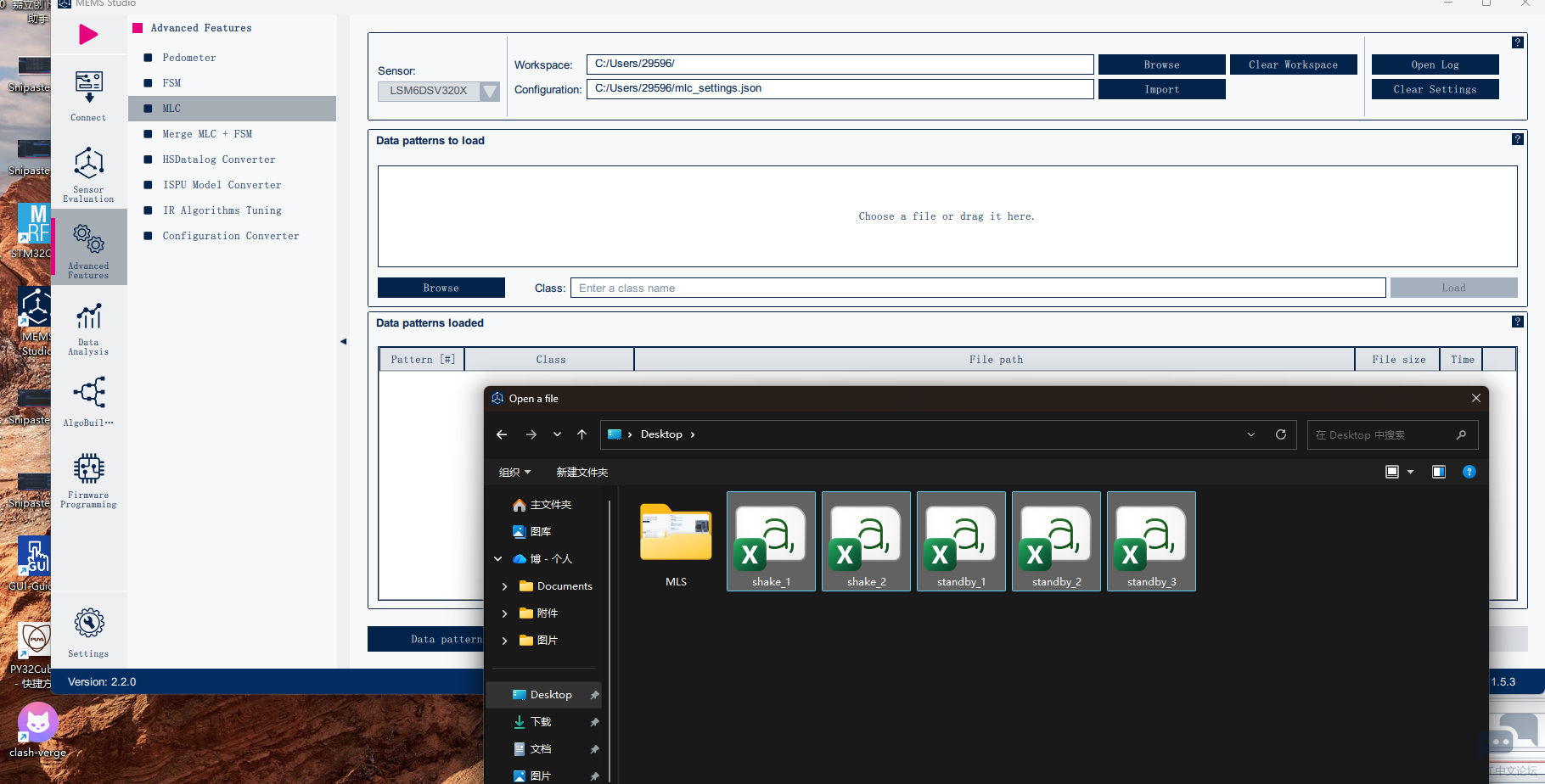The height and width of the screenshot is (784, 1545).
Task: Click the Open Log button
Action: pos(1434,64)
